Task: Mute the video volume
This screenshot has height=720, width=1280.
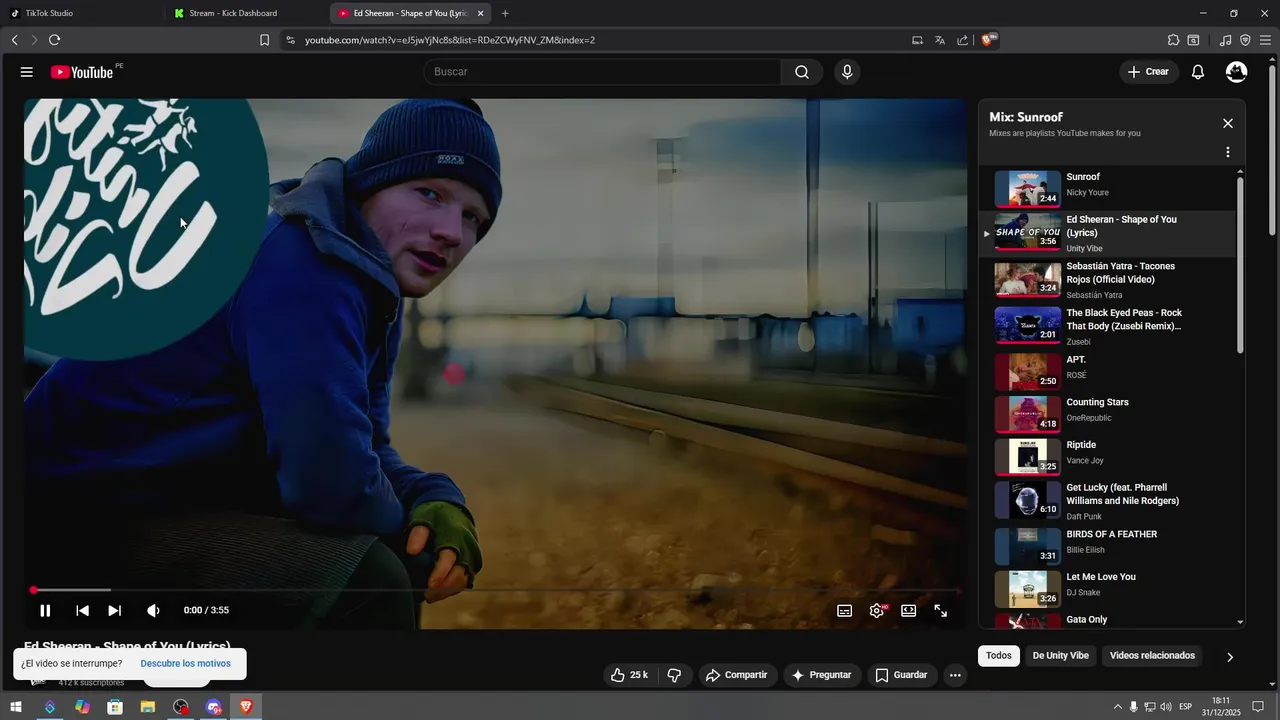Action: [153, 611]
